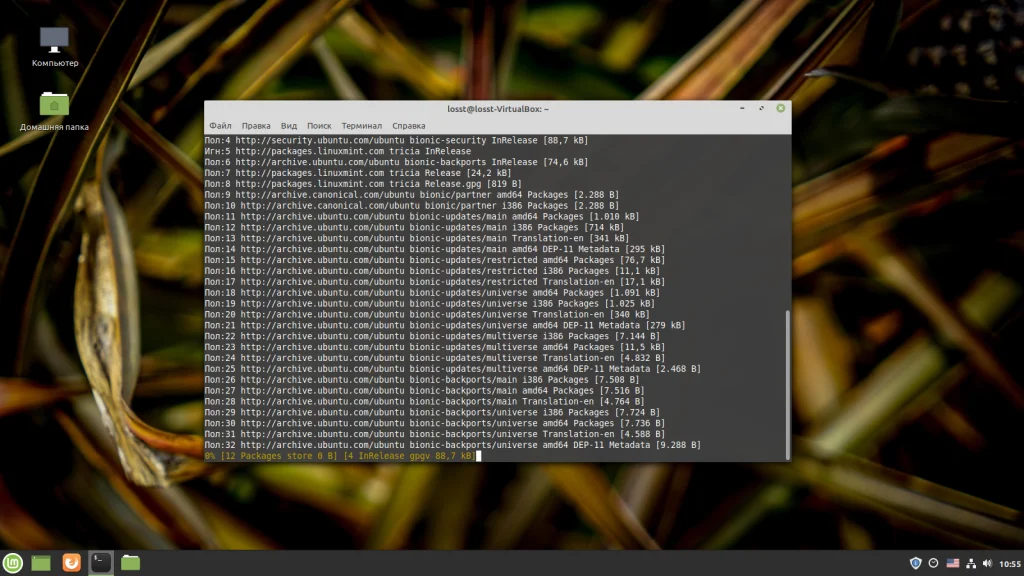1024x576 pixels.
Task: Open the Вид menu
Action: (289, 125)
